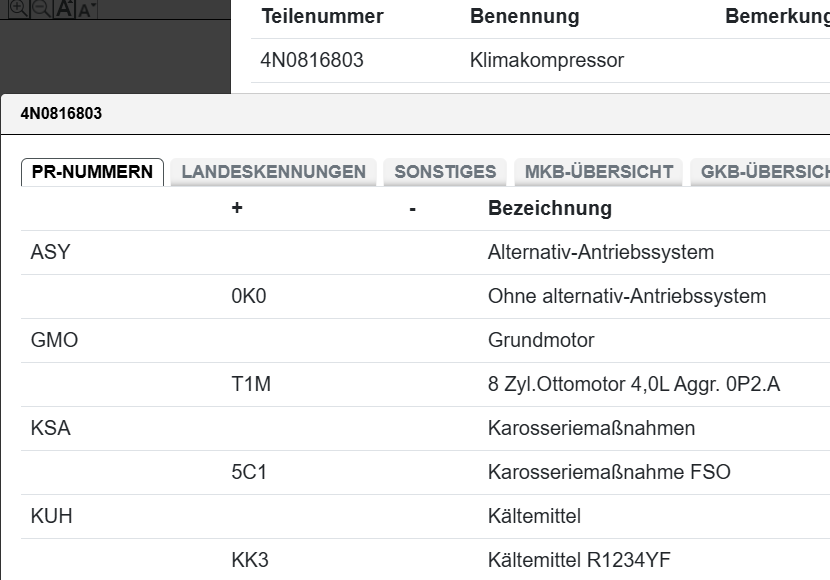This screenshot has height=580, width=830.
Task: Decrease font size with smaller A icon
Action: (x=87, y=9)
